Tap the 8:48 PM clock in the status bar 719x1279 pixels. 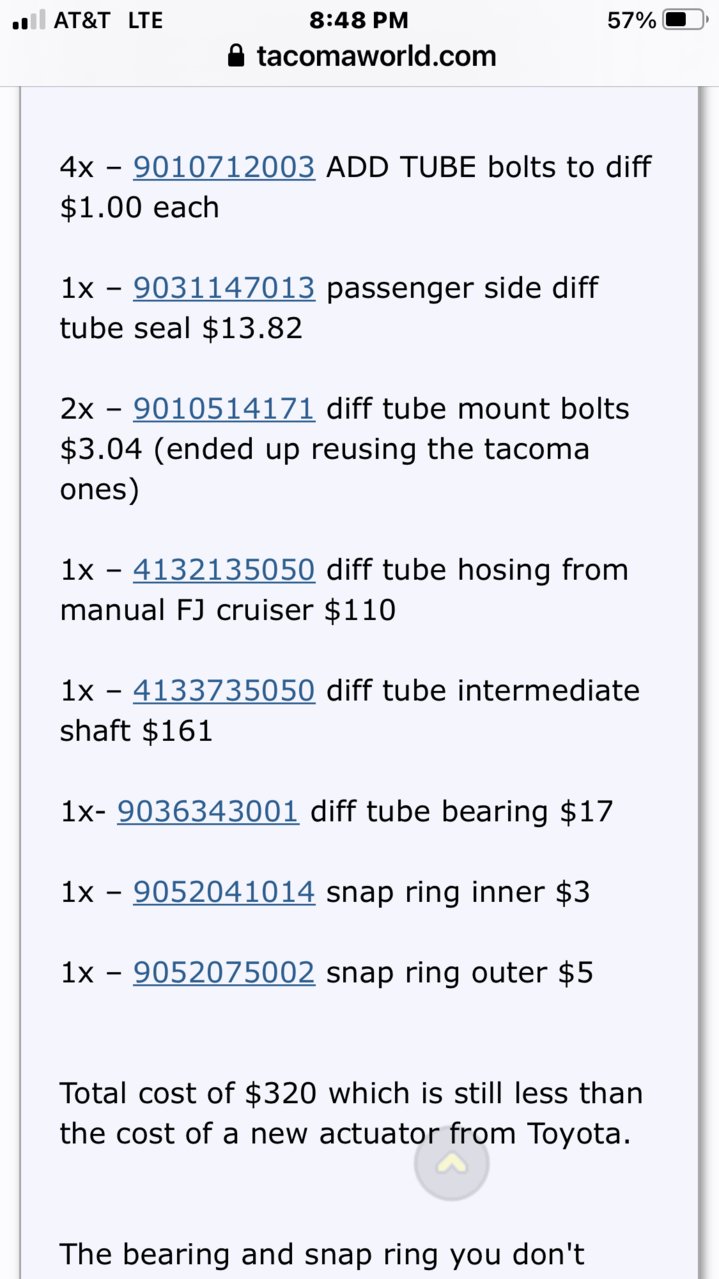pos(359,20)
